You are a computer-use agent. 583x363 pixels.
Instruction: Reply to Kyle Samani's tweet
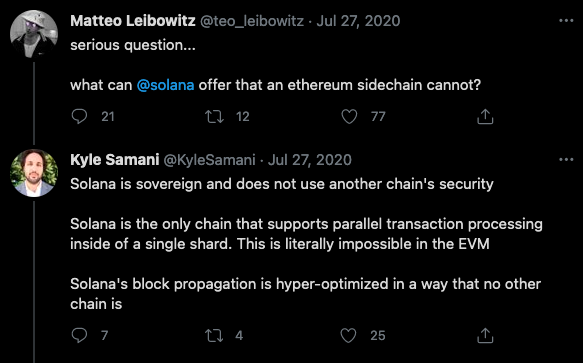point(79,335)
